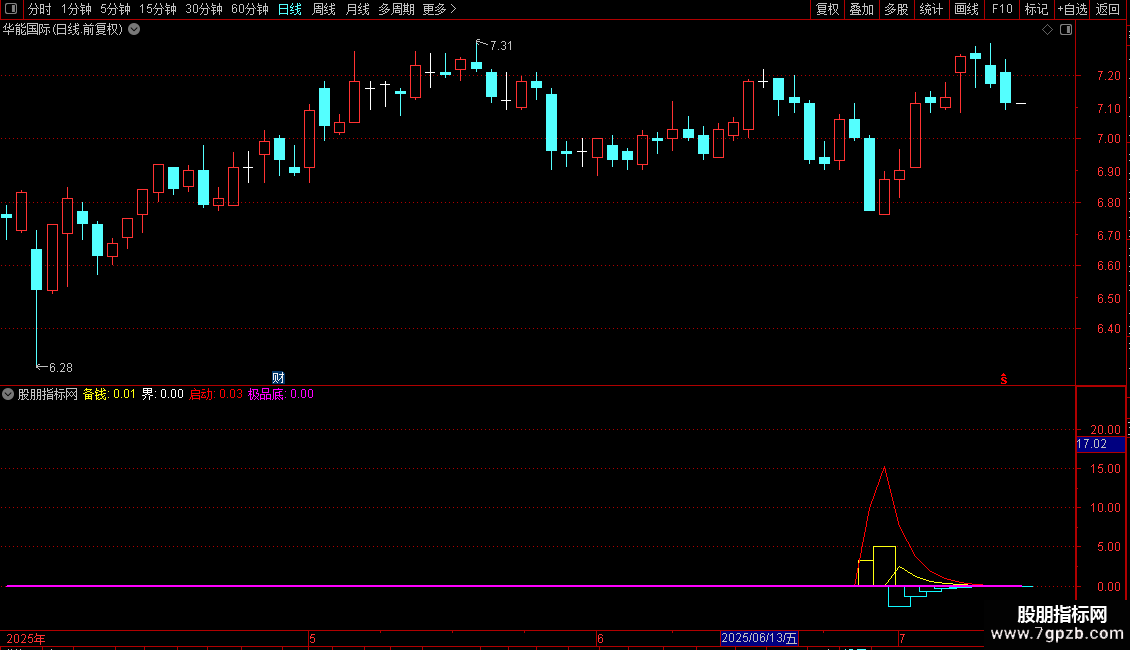This screenshot has height=650, width=1130.
Task: Click the red S marker icon
Action: (x=1003, y=379)
